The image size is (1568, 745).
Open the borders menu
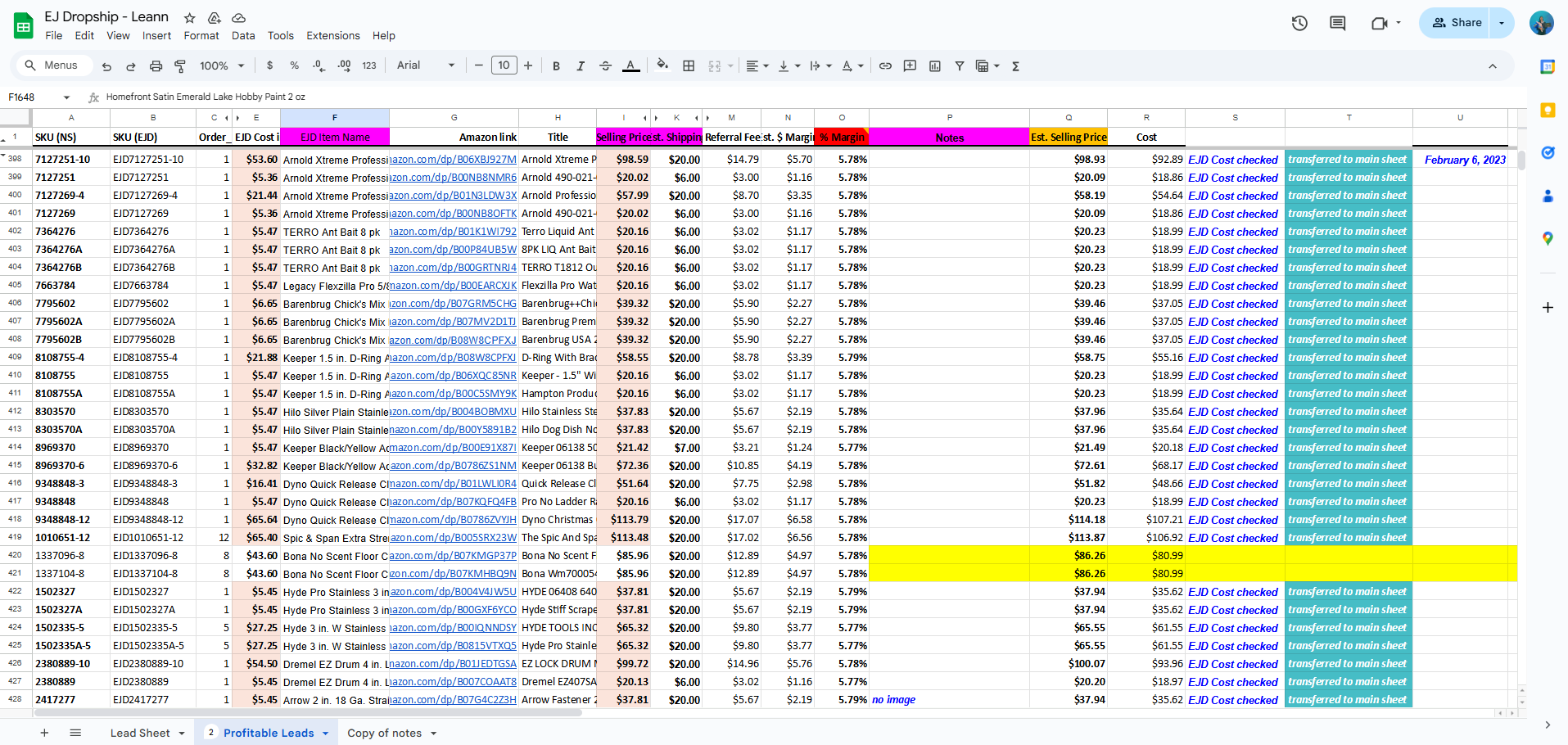689,66
